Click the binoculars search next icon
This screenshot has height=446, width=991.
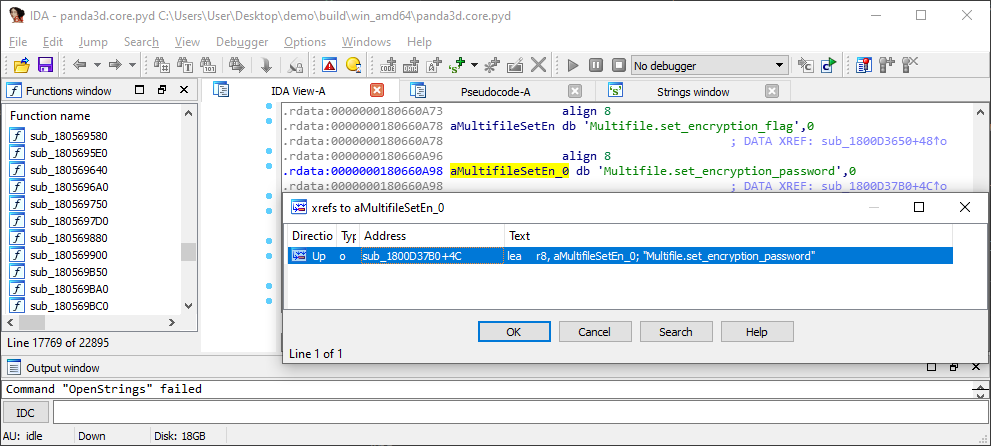click(x=236, y=65)
